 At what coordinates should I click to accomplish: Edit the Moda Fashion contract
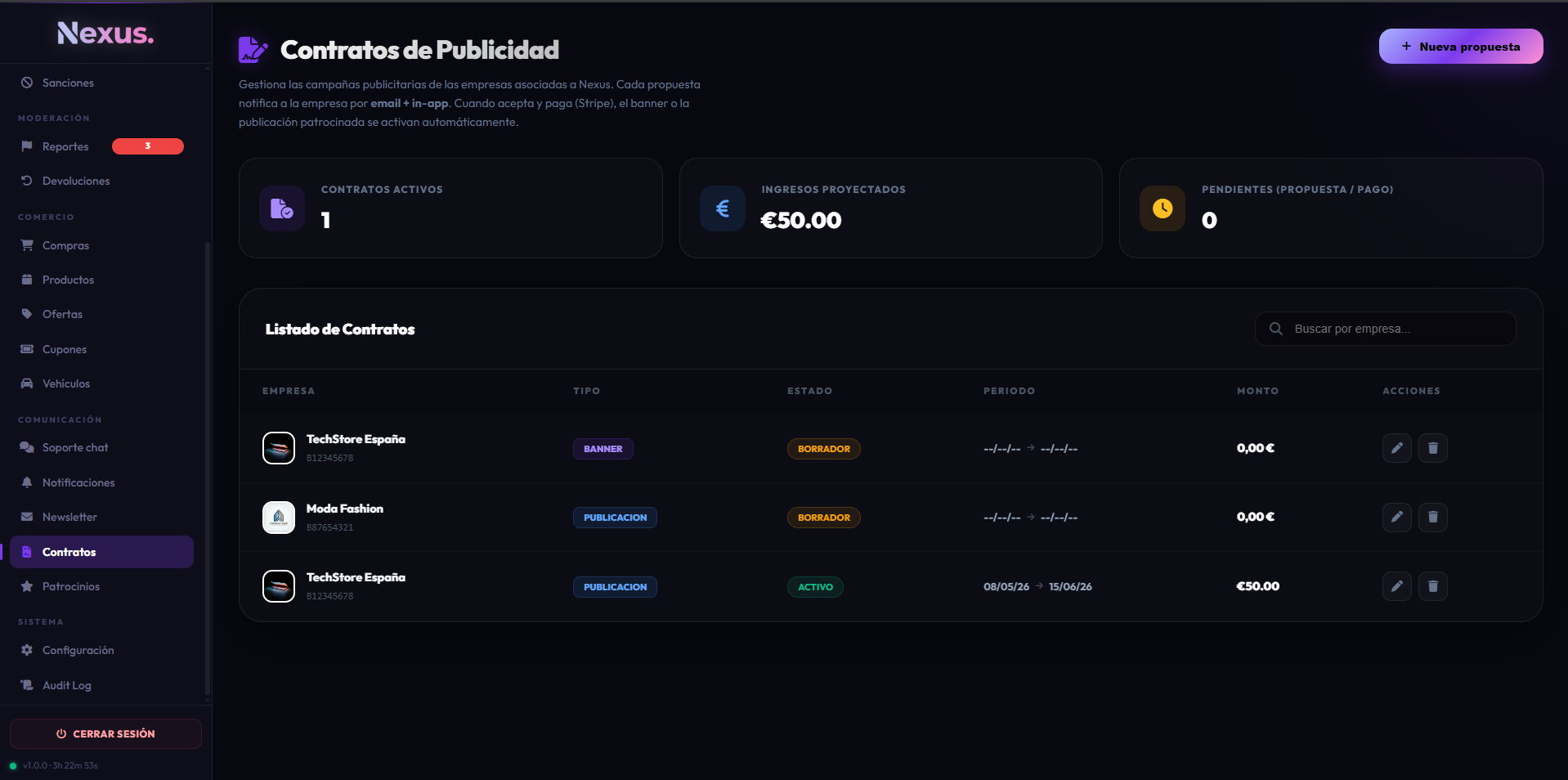1397,517
